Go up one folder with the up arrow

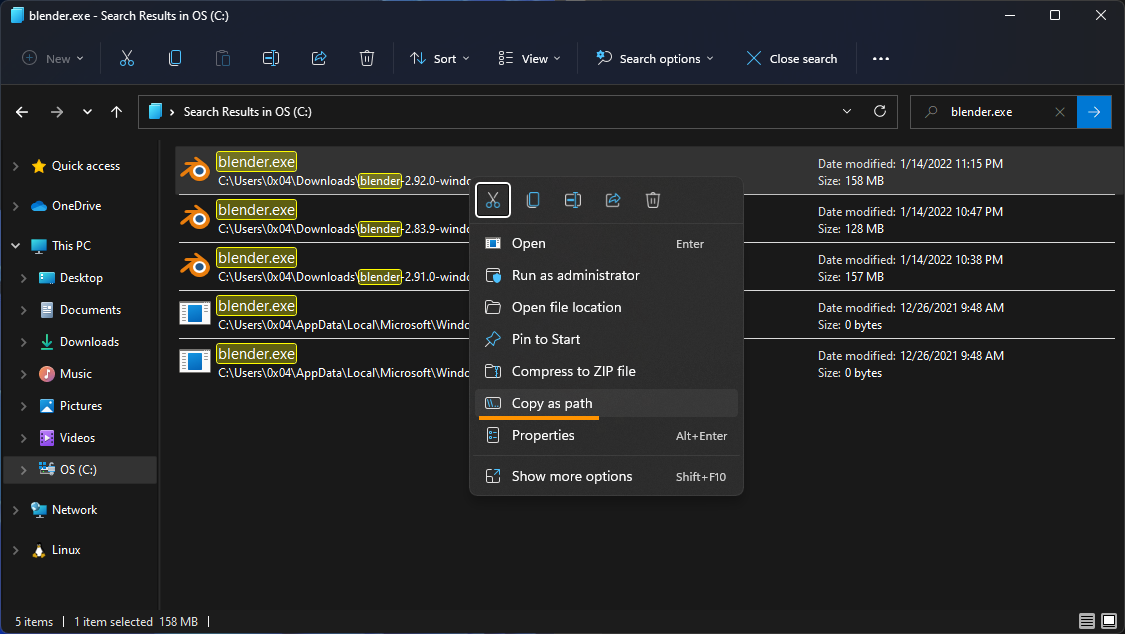(117, 112)
